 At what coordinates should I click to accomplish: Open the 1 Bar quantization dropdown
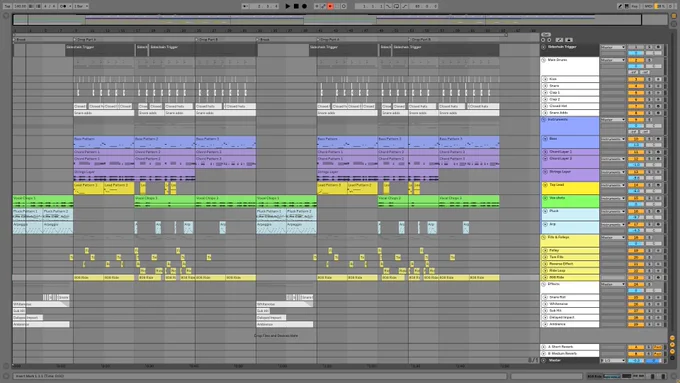(81, 6)
